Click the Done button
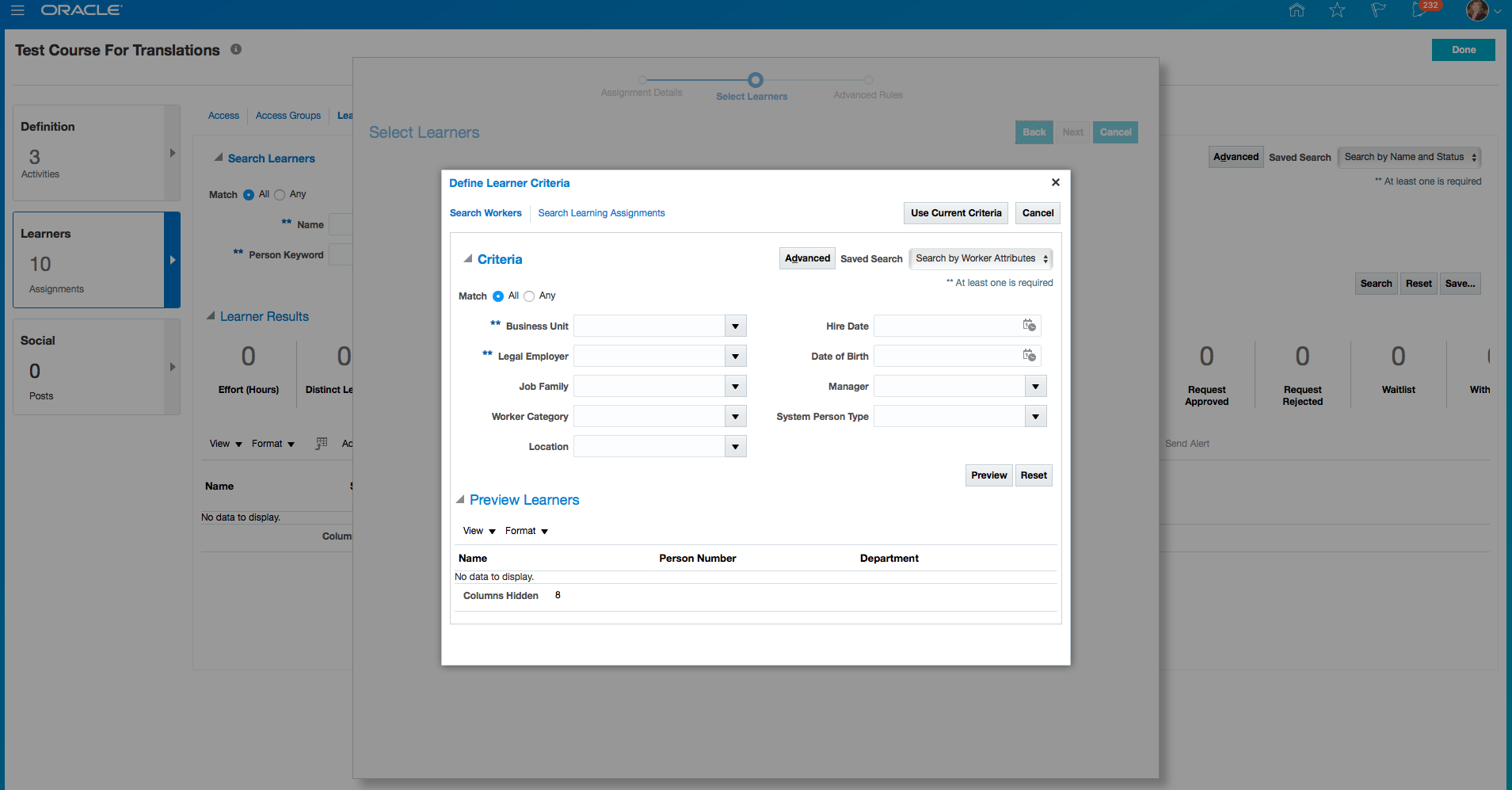 (x=1464, y=50)
